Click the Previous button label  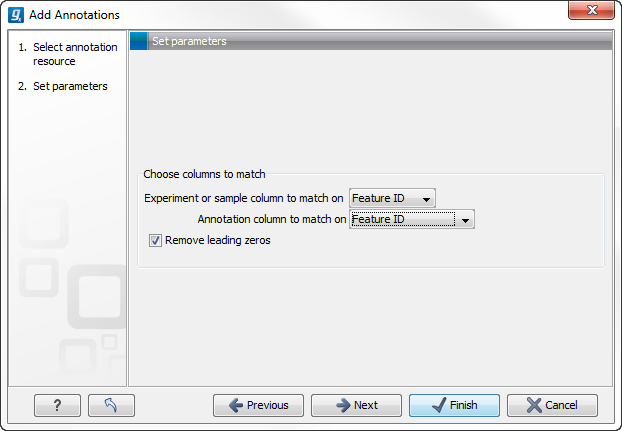click(x=267, y=405)
